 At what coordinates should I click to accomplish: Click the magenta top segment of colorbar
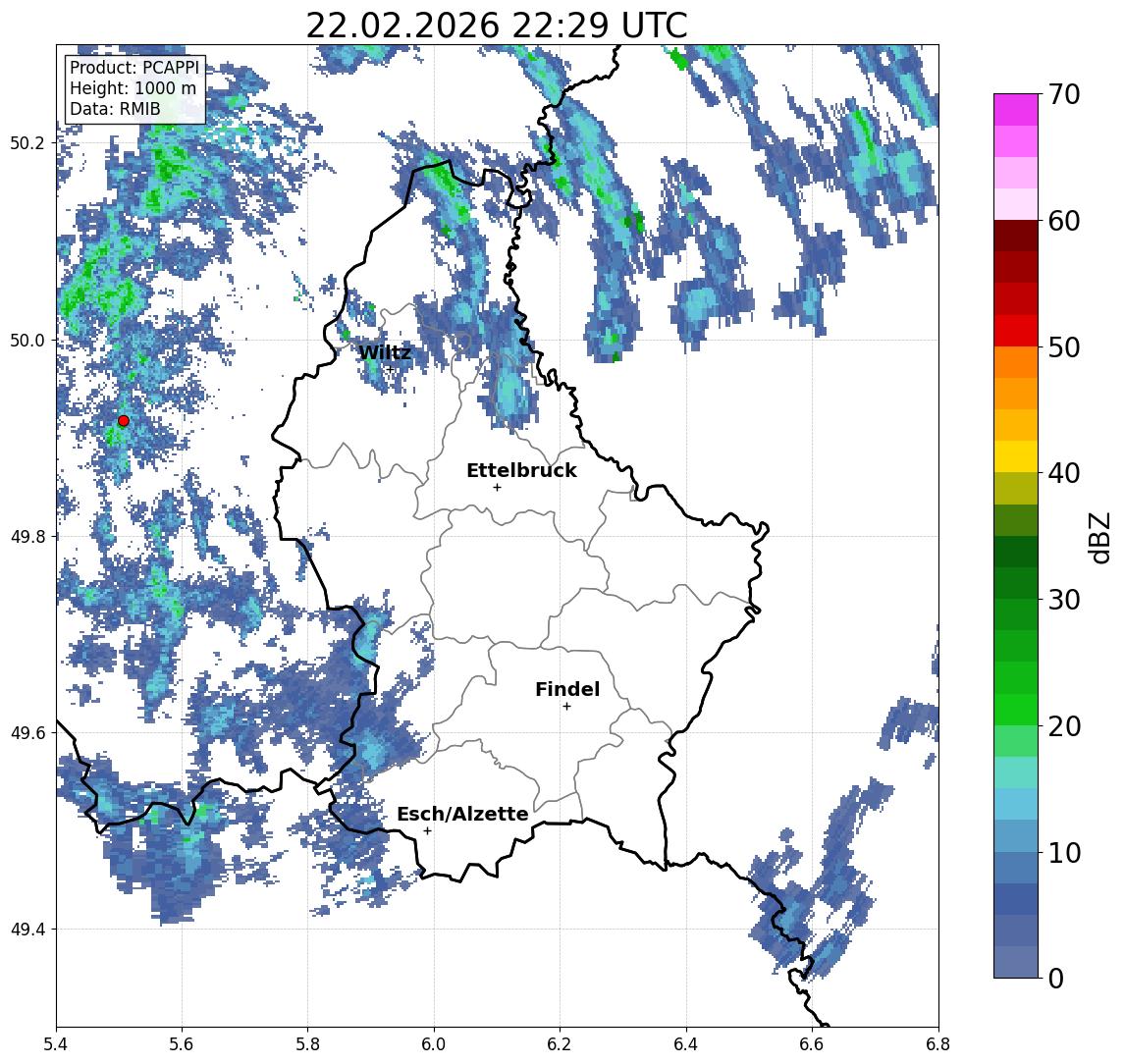click(x=1016, y=110)
